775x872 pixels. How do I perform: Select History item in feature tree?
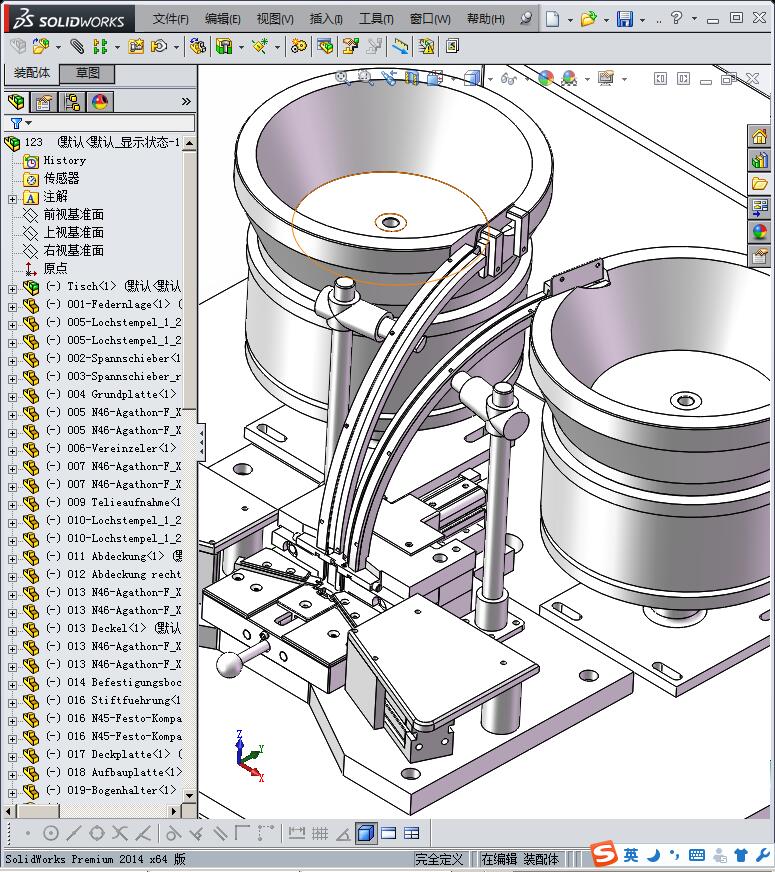pos(65,161)
